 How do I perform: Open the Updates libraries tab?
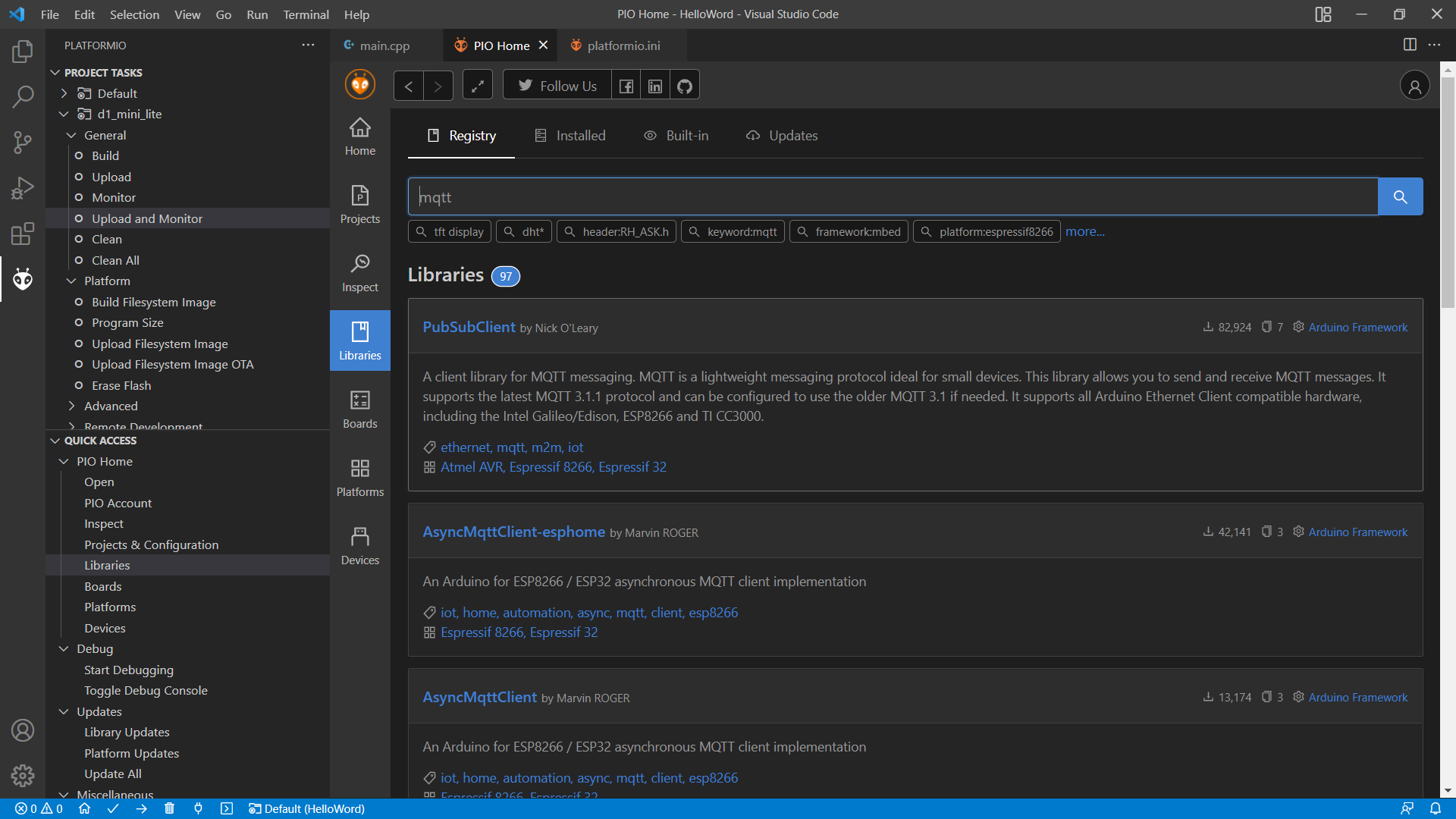tap(783, 136)
